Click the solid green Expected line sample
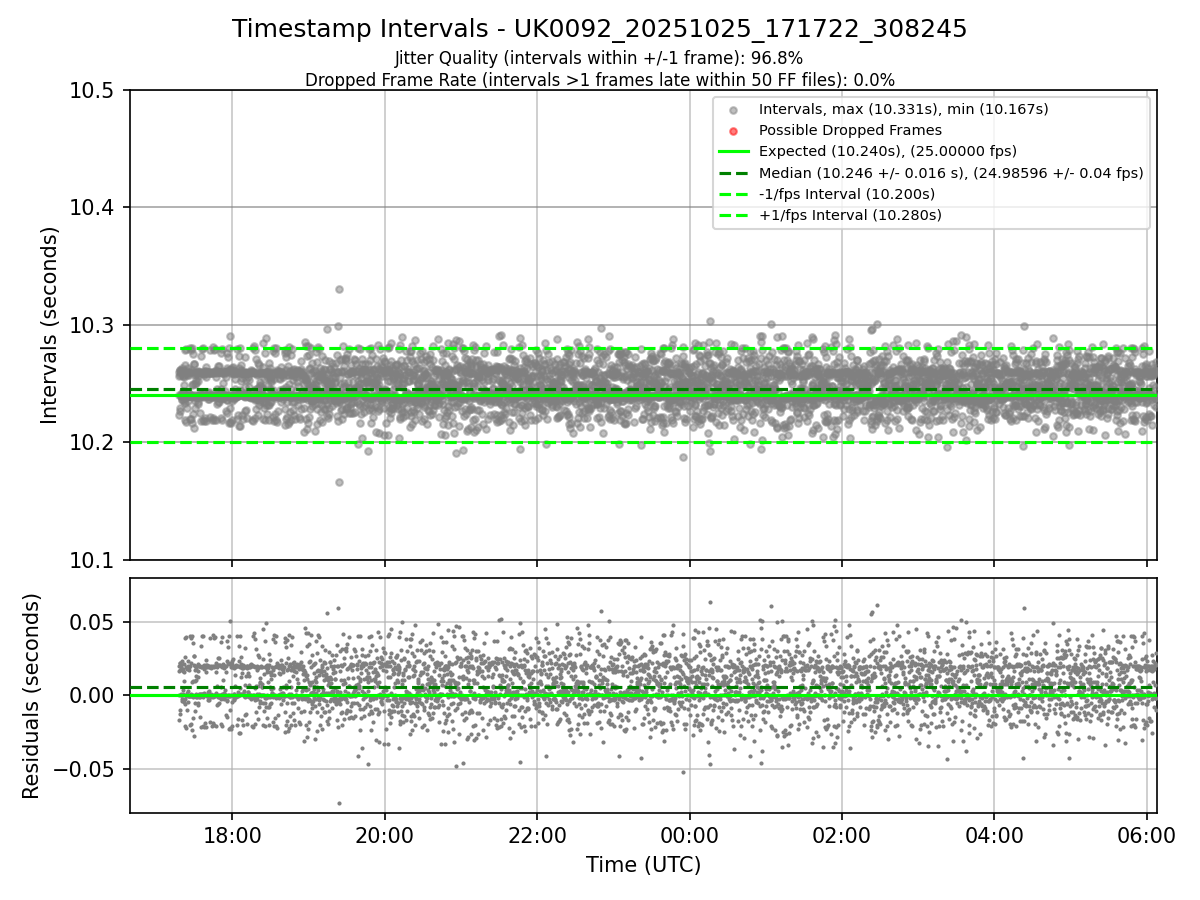Viewport: 1200px width, 900px height. 733,152
